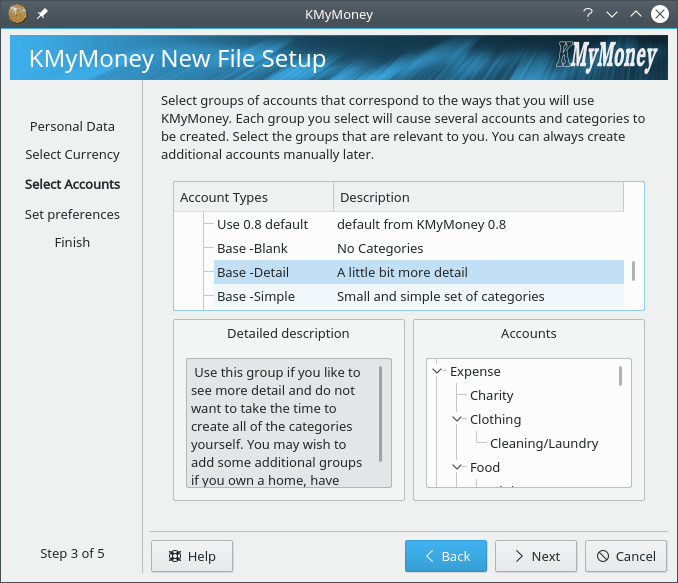678x583 pixels.
Task: Click the 'Description' column header
Action: 479,197
